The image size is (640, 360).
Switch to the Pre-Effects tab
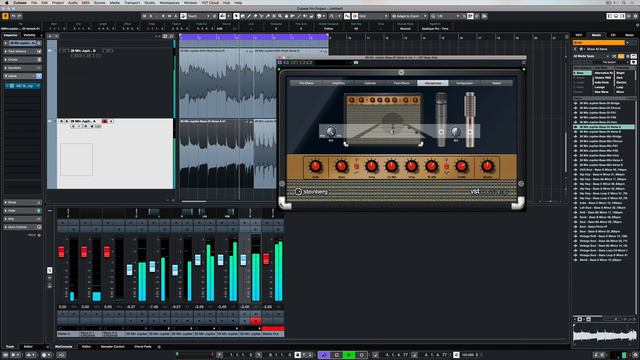tap(307, 83)
